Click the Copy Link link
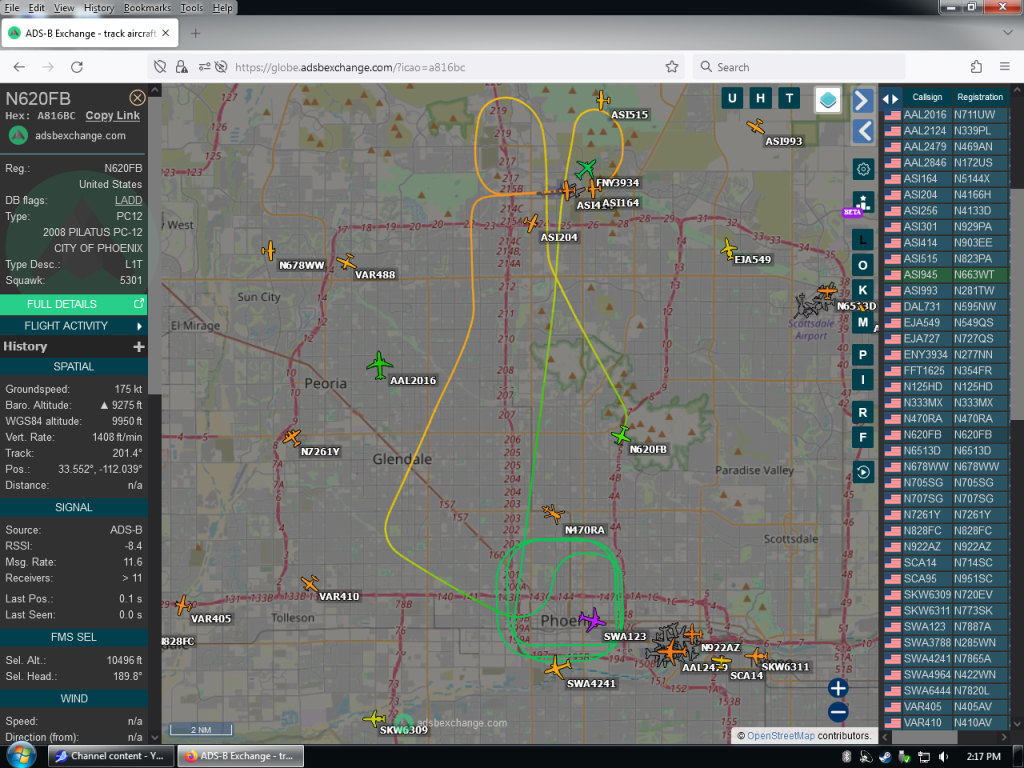This screenshot has height=768, width=1024. tap(112, 116)
